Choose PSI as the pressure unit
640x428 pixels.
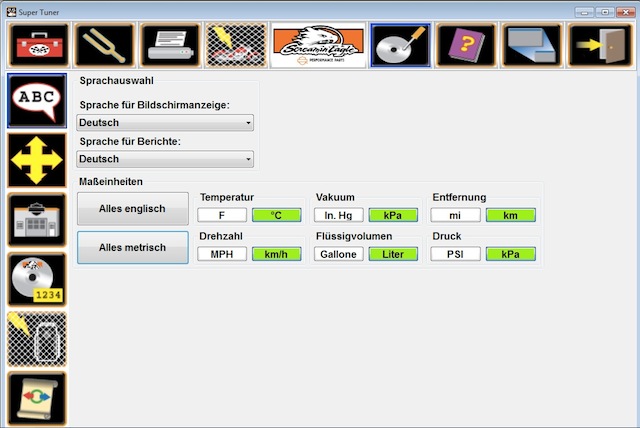tap(455, 254)
